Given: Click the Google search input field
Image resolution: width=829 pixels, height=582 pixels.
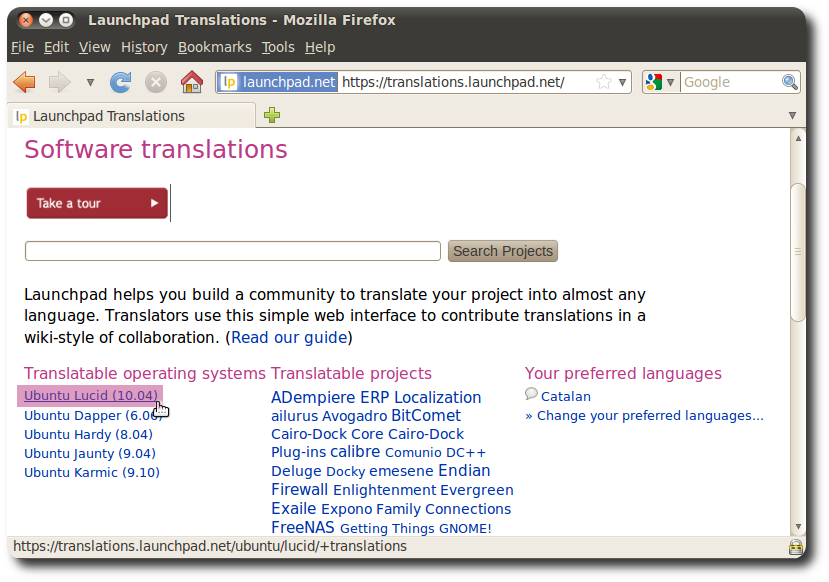Looking at the screenshot, I should [x=731, y=82].
